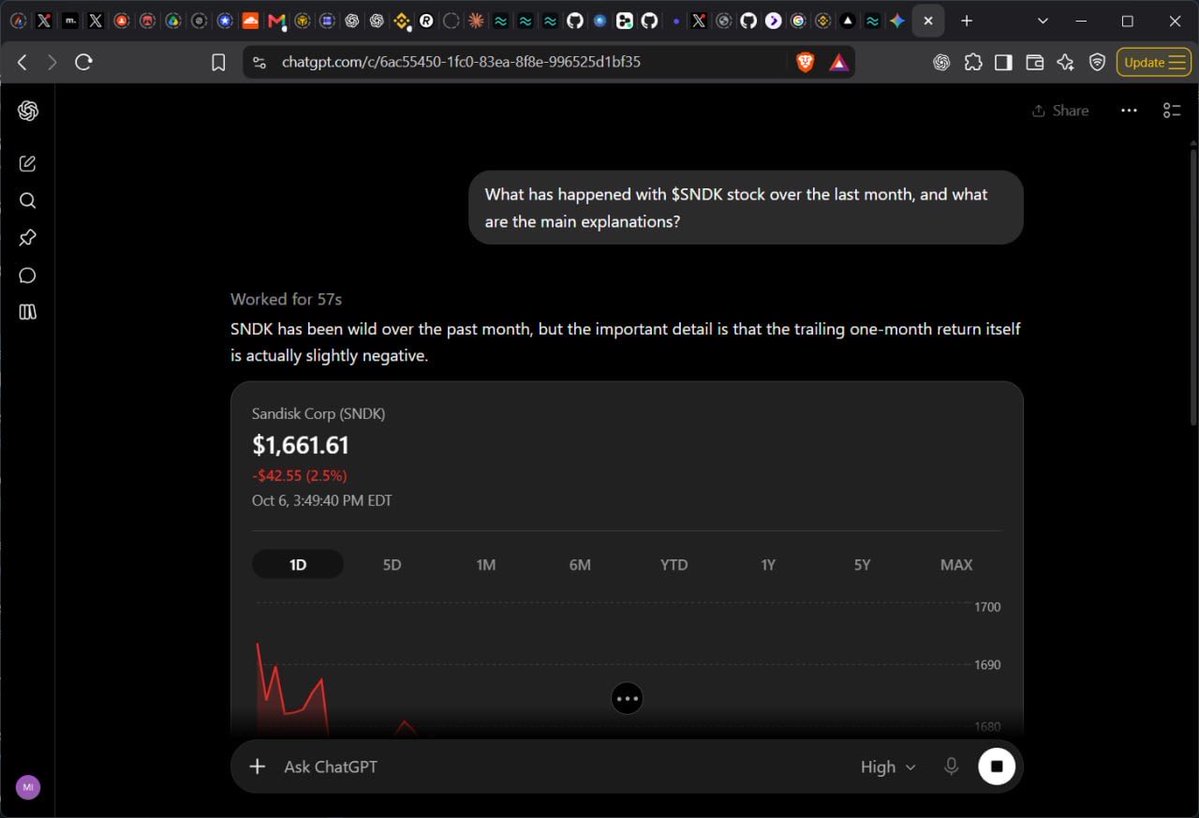
Task: Open the chat bubble icon in sidebar
Action: click(28, 275)
